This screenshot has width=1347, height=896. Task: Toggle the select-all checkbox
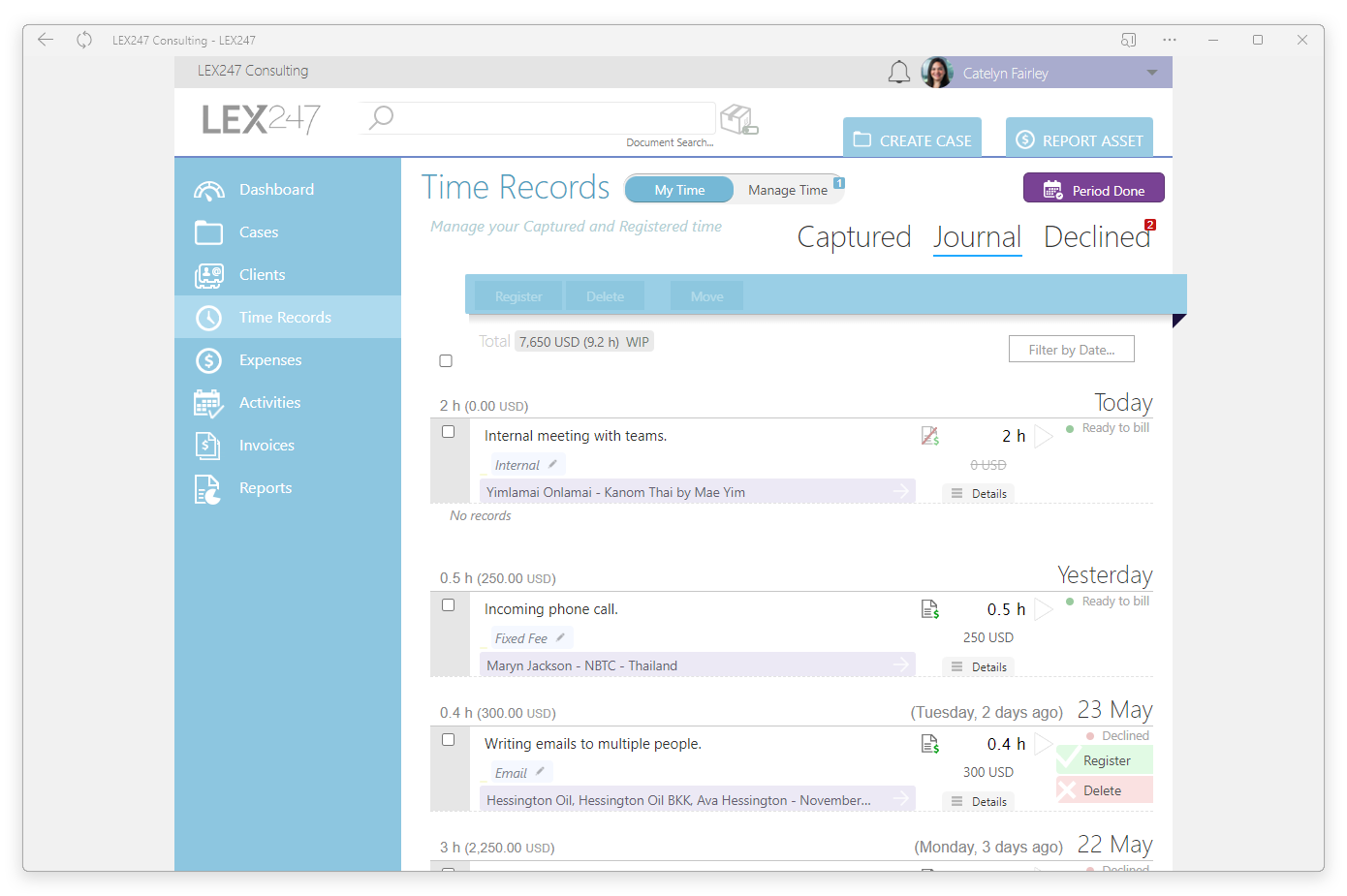[x=446, y=361]
